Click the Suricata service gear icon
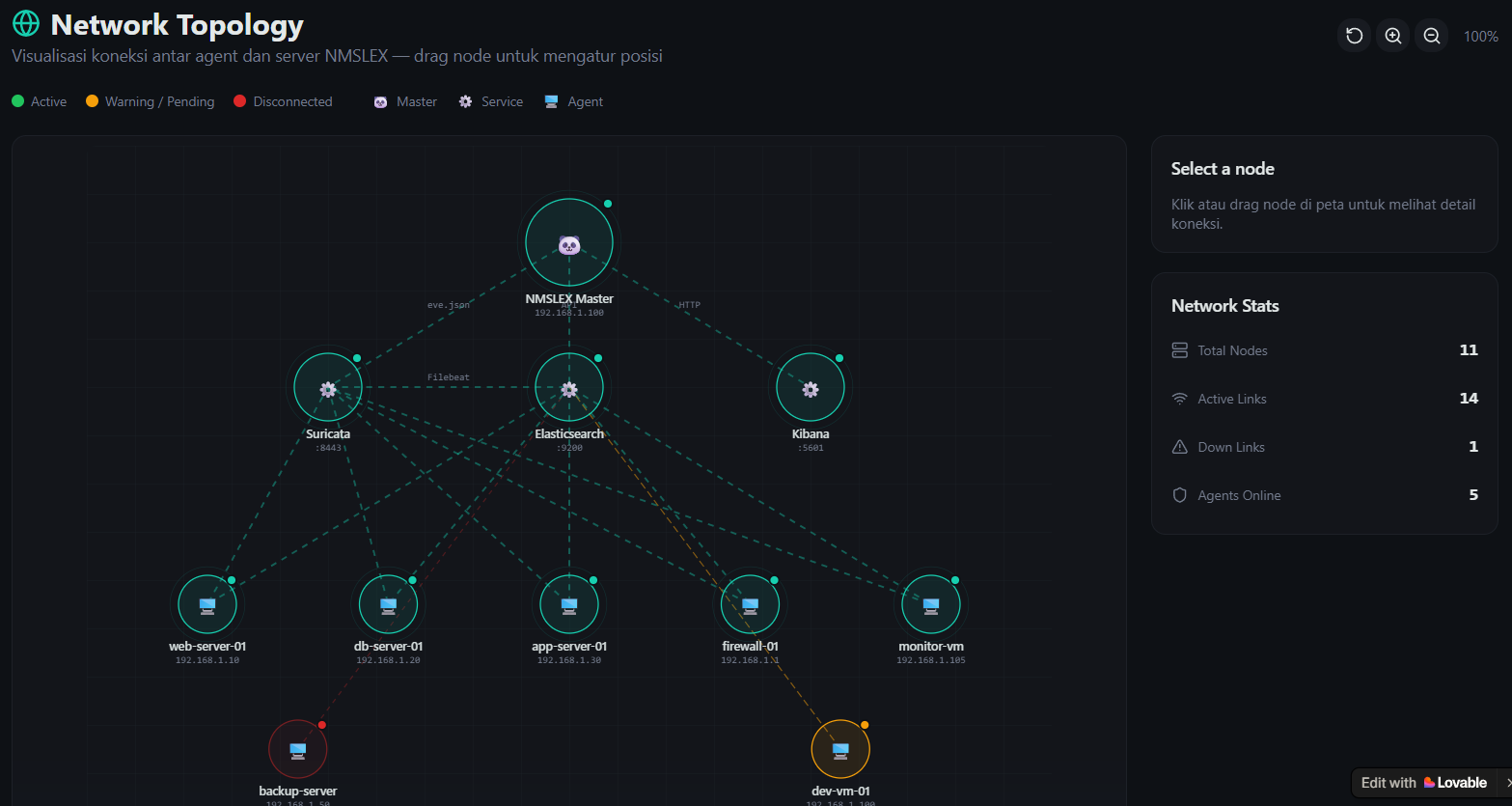 pyautogui.click(x=328, y=386)
